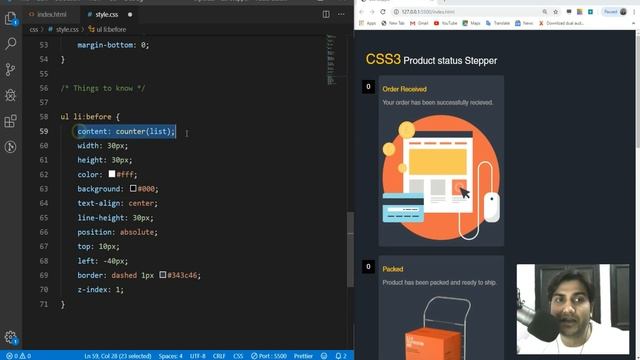Image resolution: width=640 pixels, height=360 pixels.
Task: Click the errors and warnings status item
Action: (18, 356)
